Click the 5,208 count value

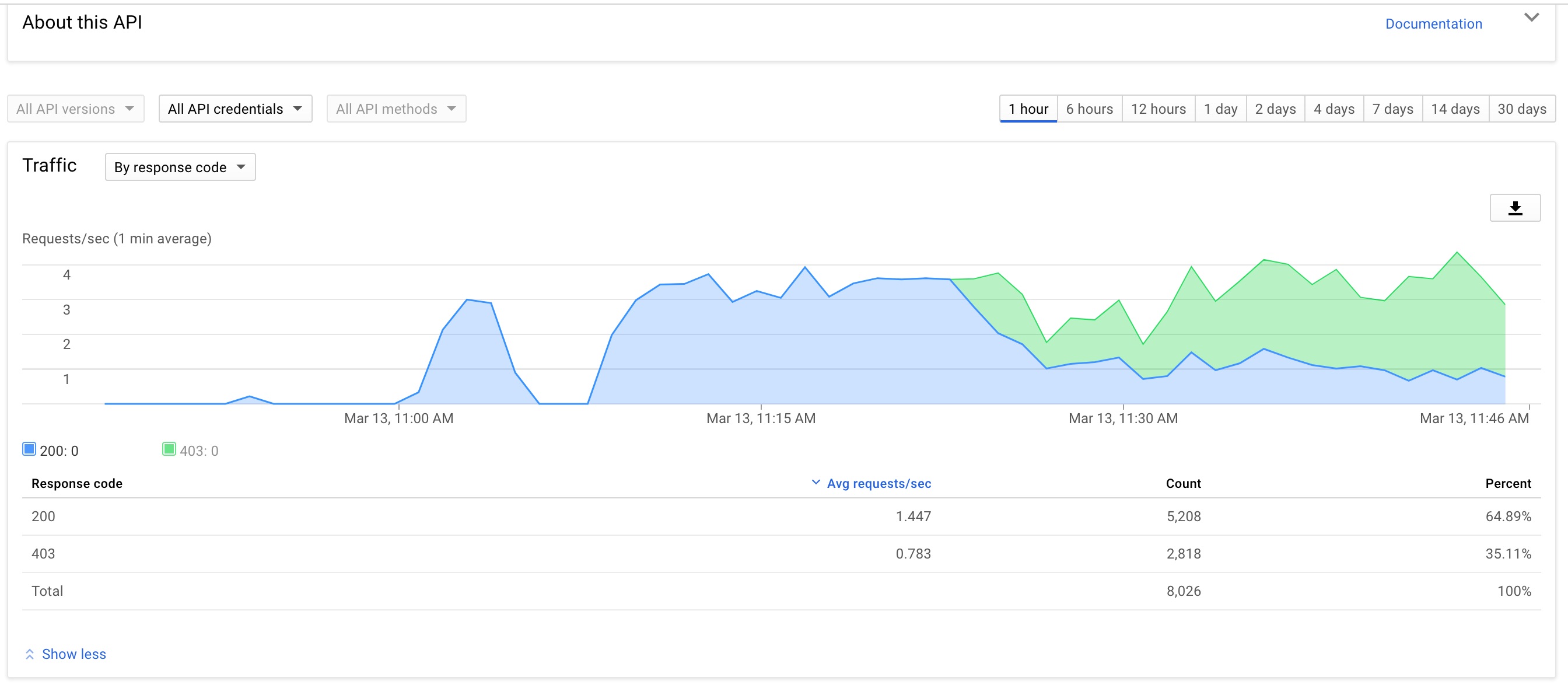point(1184,516)
